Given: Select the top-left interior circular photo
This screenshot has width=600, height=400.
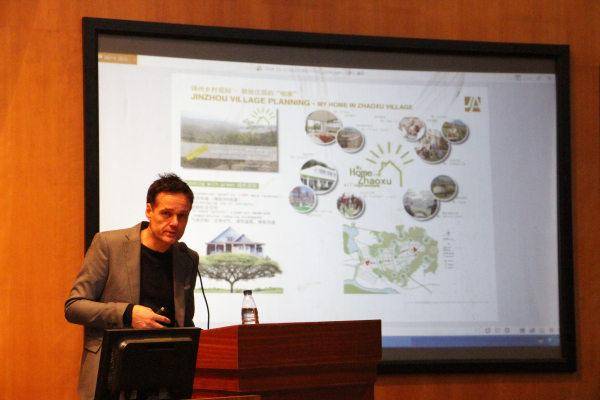Looking at the screenshot, I should coord(322,127).
